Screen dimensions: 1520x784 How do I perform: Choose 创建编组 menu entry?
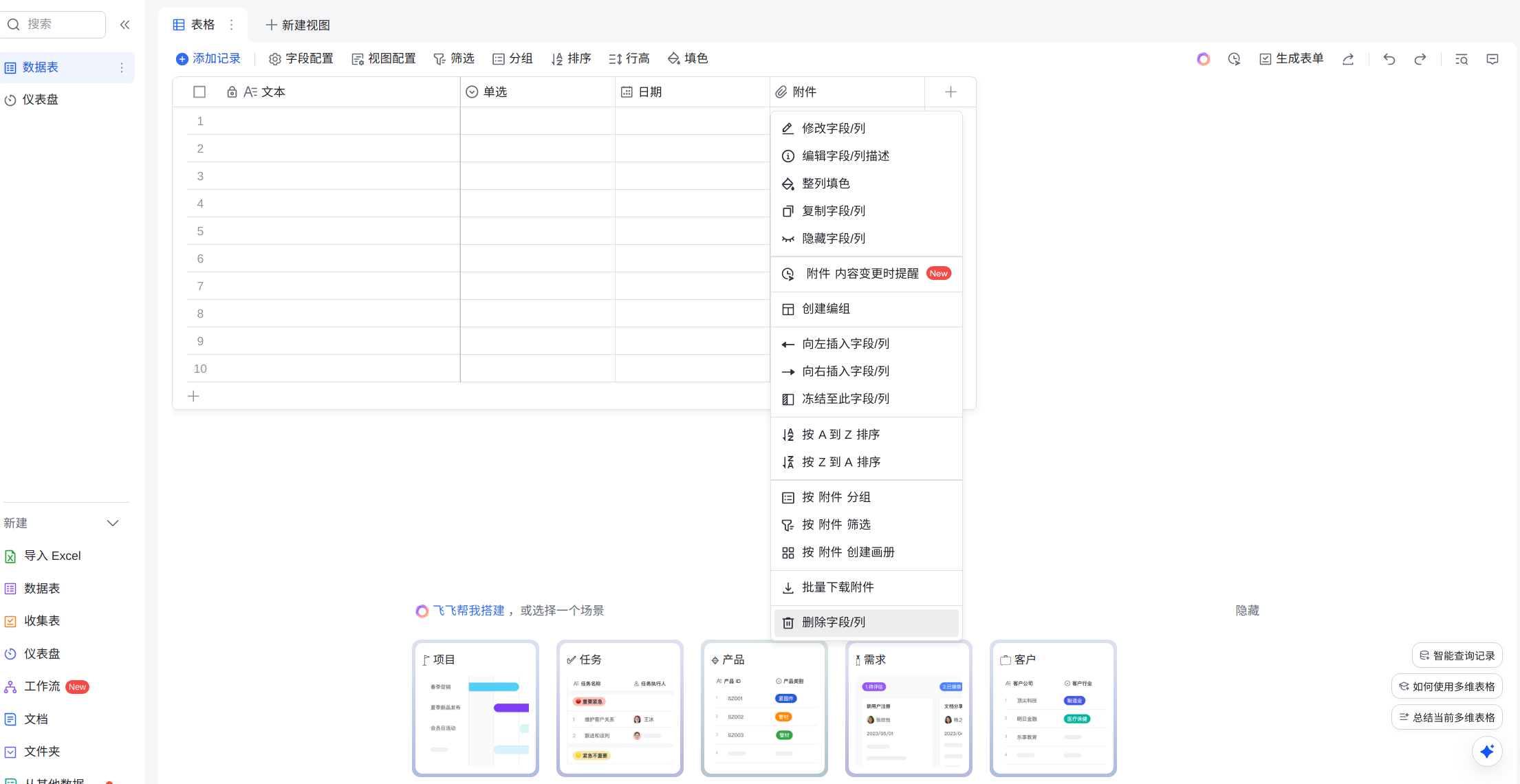[866, 309]
